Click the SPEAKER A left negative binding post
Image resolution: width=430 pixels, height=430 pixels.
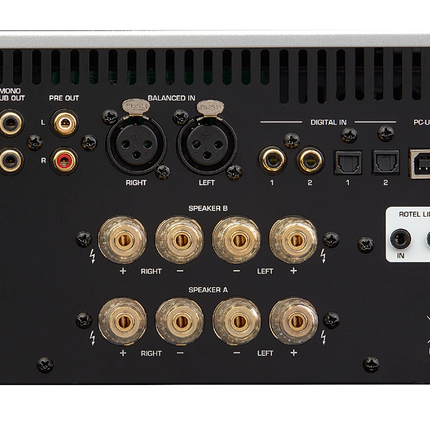coord(236,322)
